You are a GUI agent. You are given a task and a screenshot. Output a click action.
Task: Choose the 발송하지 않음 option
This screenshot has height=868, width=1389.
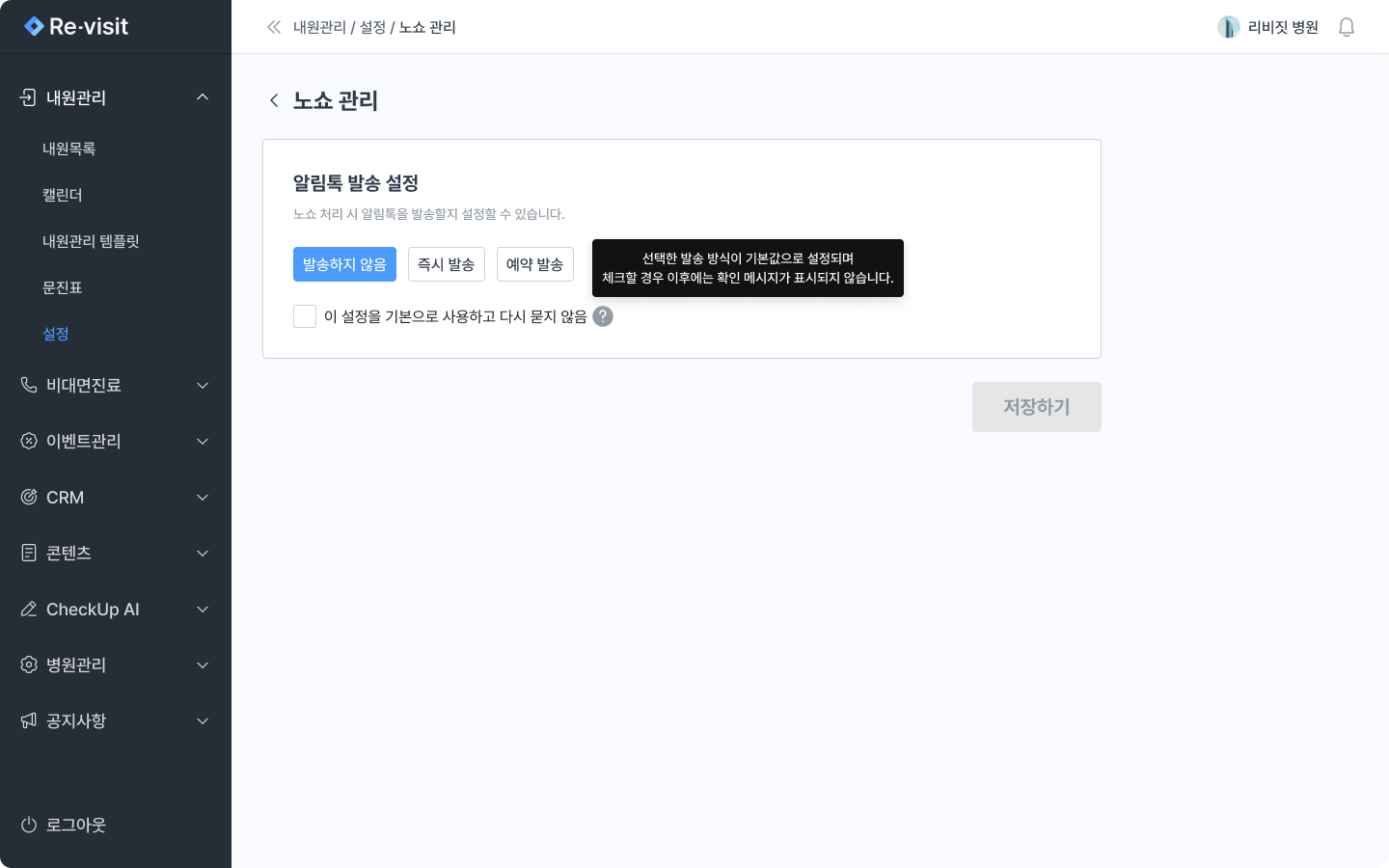[x=344, y=264]
